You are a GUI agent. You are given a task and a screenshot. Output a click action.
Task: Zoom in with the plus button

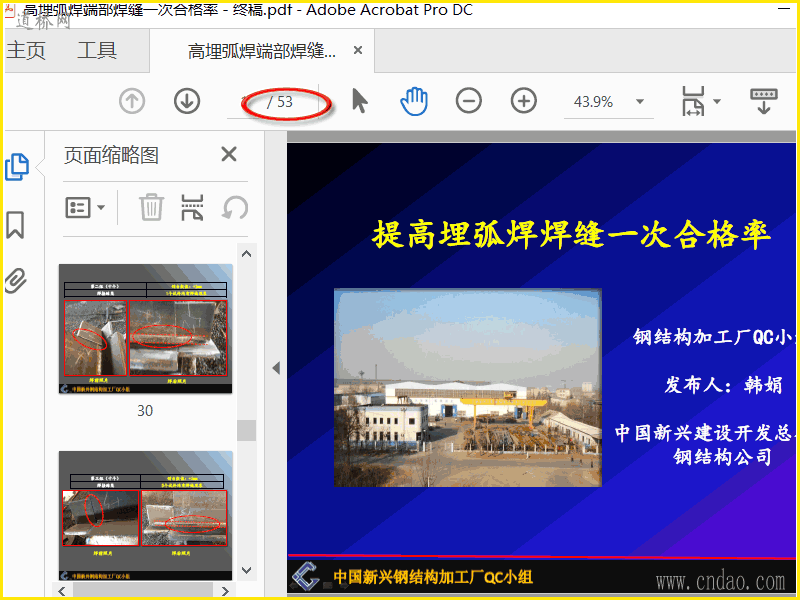pyautogui.click(x=523, y=101)
